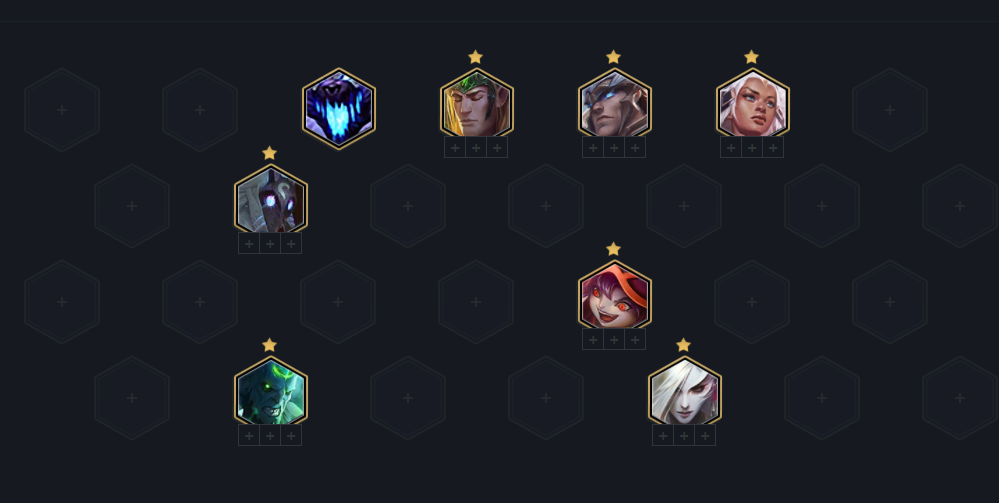999x503 pixels.
Task: Select the green glowing-eyed ghoul champion
Action: 271,391
